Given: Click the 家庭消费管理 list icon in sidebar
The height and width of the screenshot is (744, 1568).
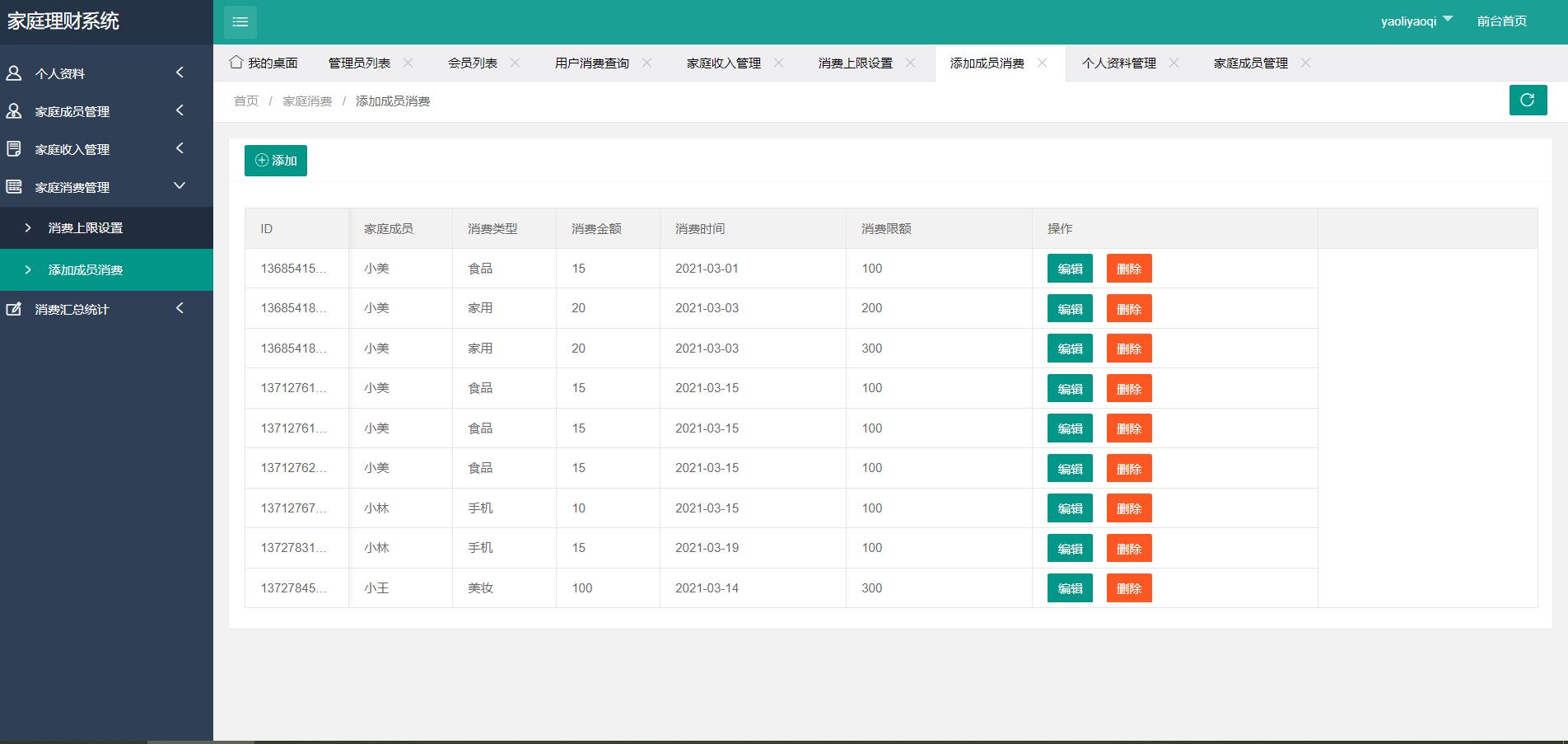Looking at the screenshot, I should 14,187.
